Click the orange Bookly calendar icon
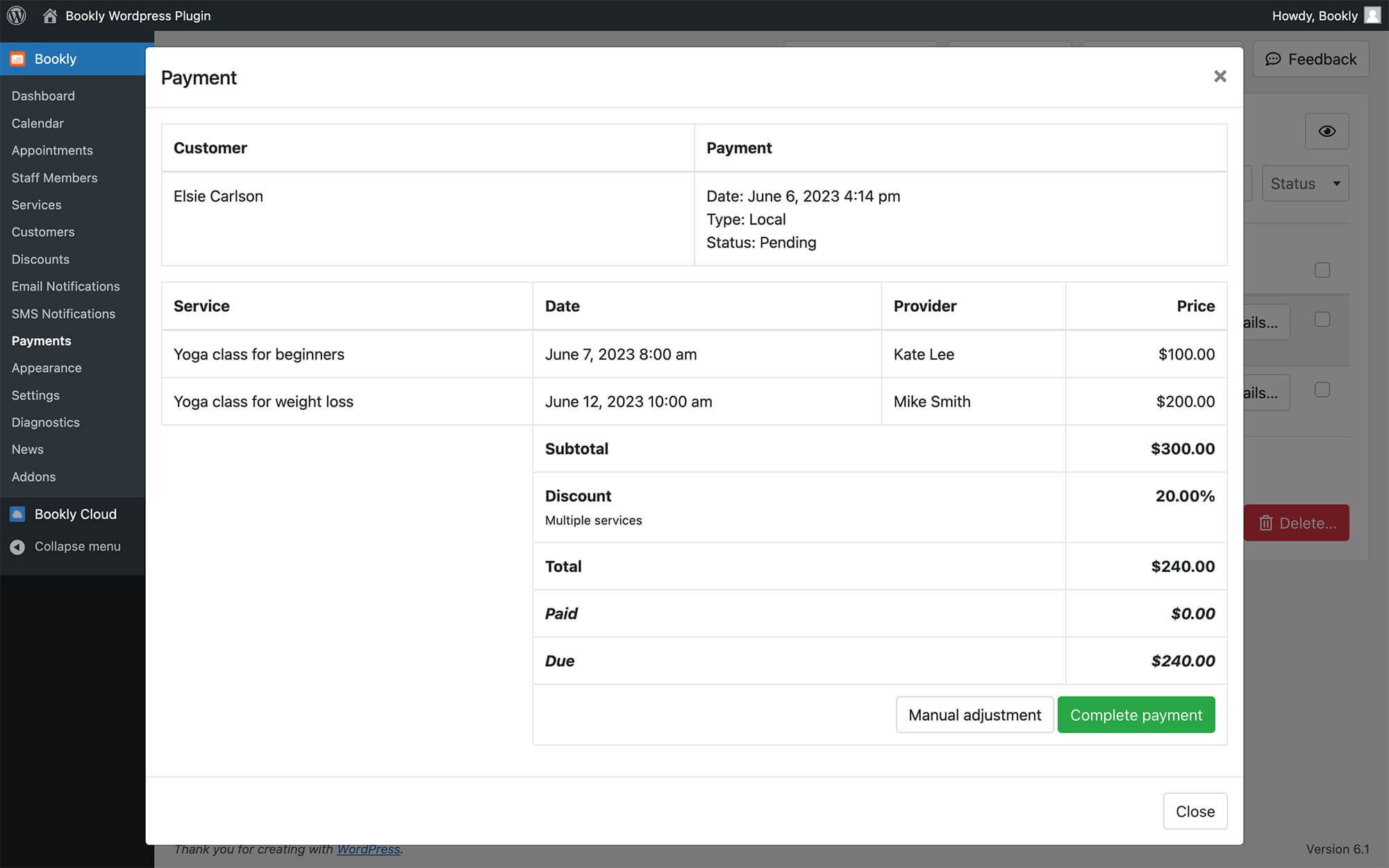 17,59
